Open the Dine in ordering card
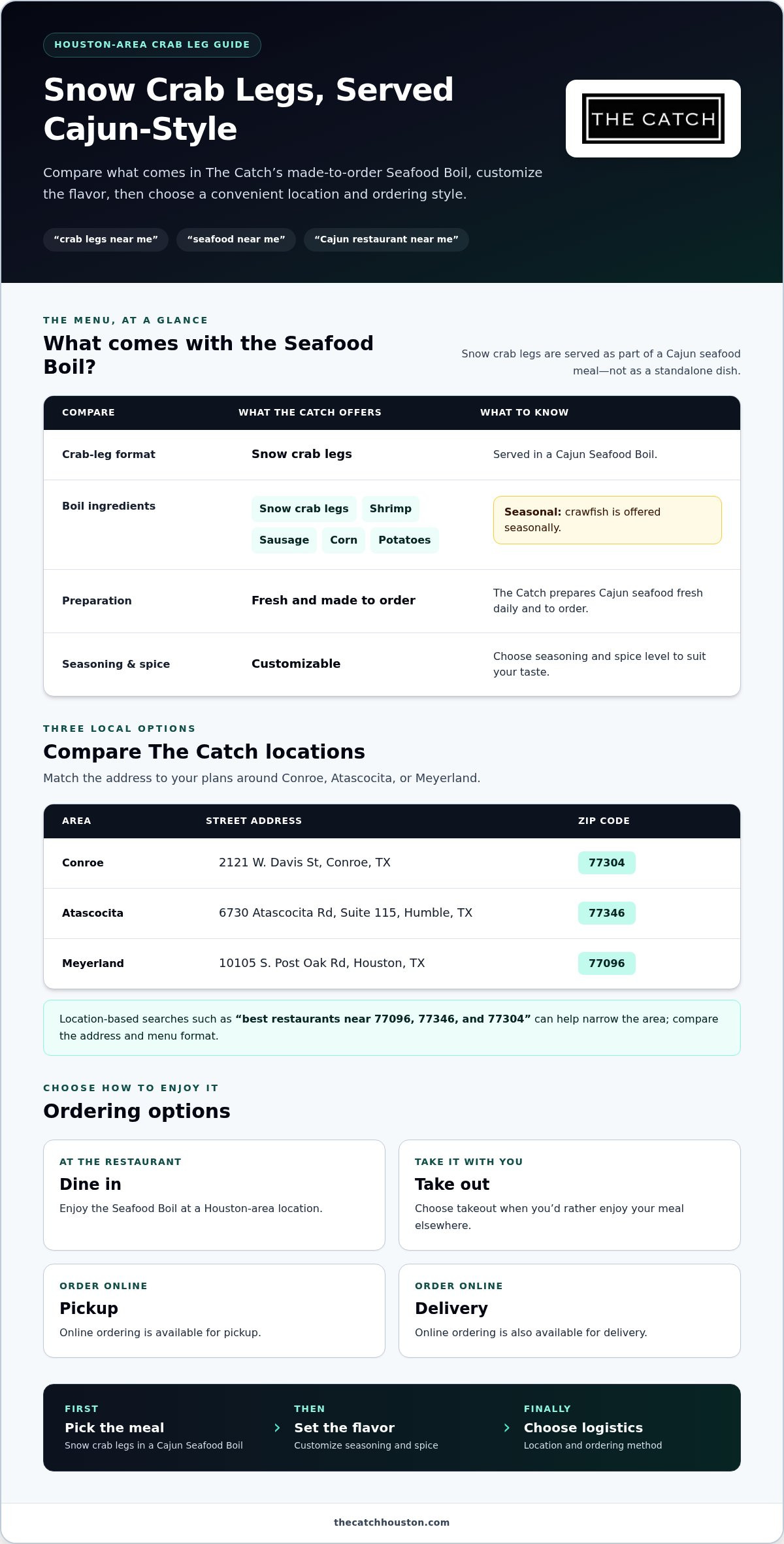This screenshot has width=784, height=1544. (214, 1195)
